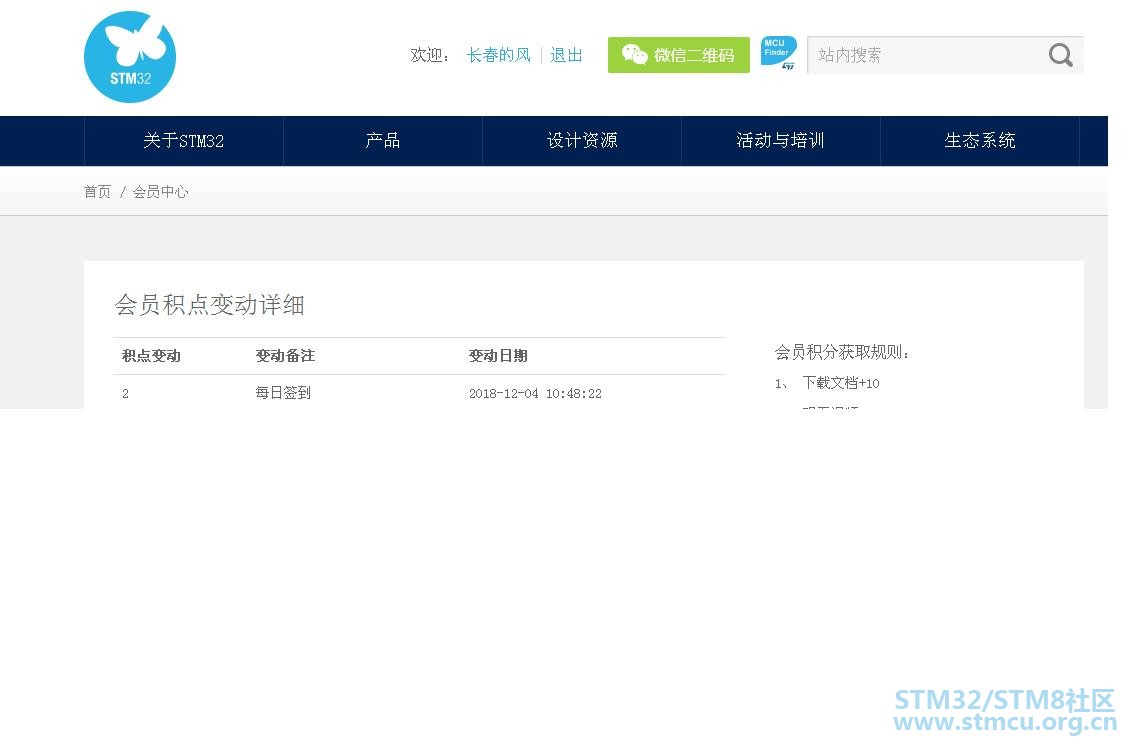
Task: Open the 产品 menu
Action: tap(383, 141)
